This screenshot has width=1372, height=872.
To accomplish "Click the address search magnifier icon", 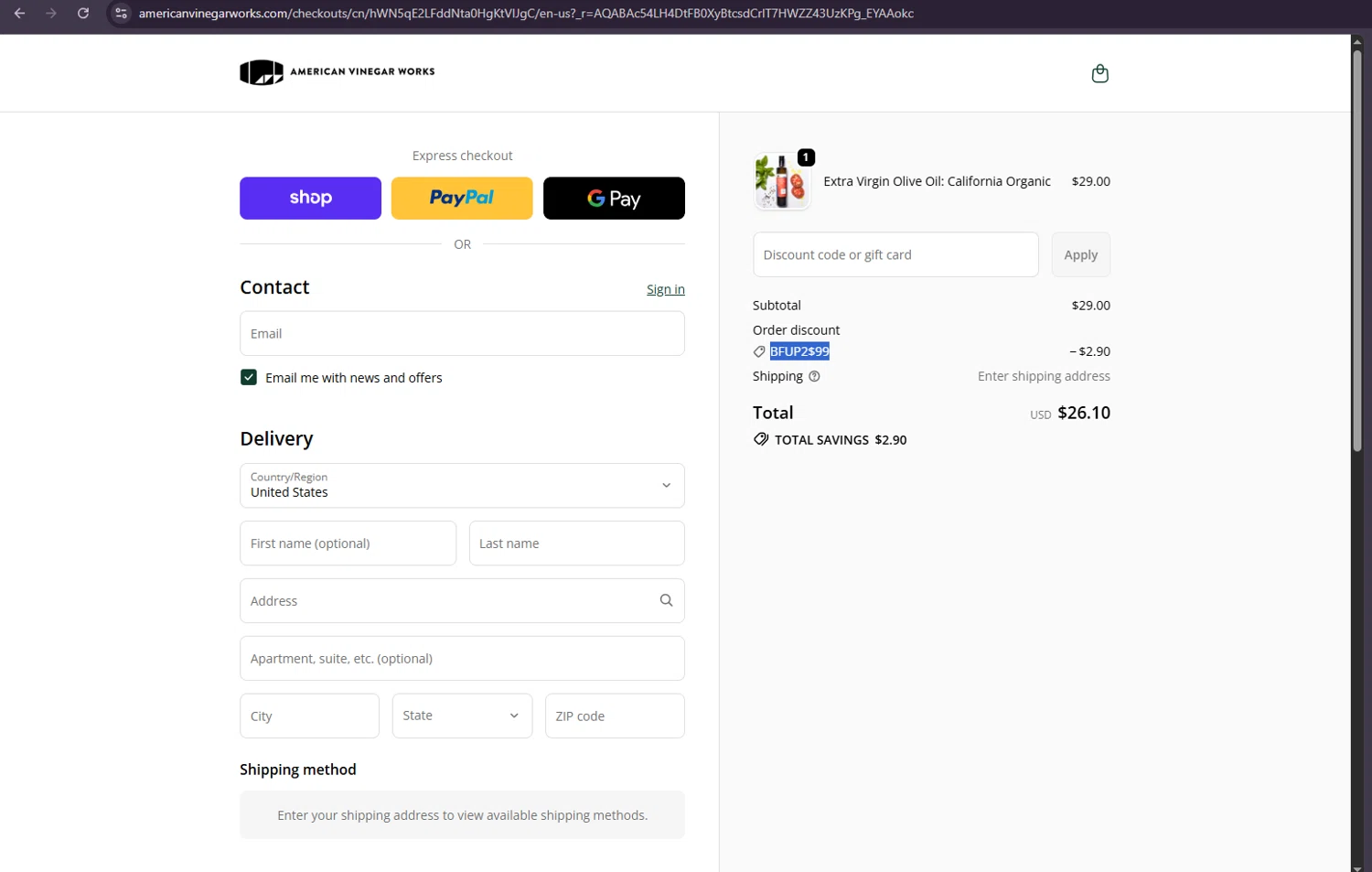I will point(666,600).
